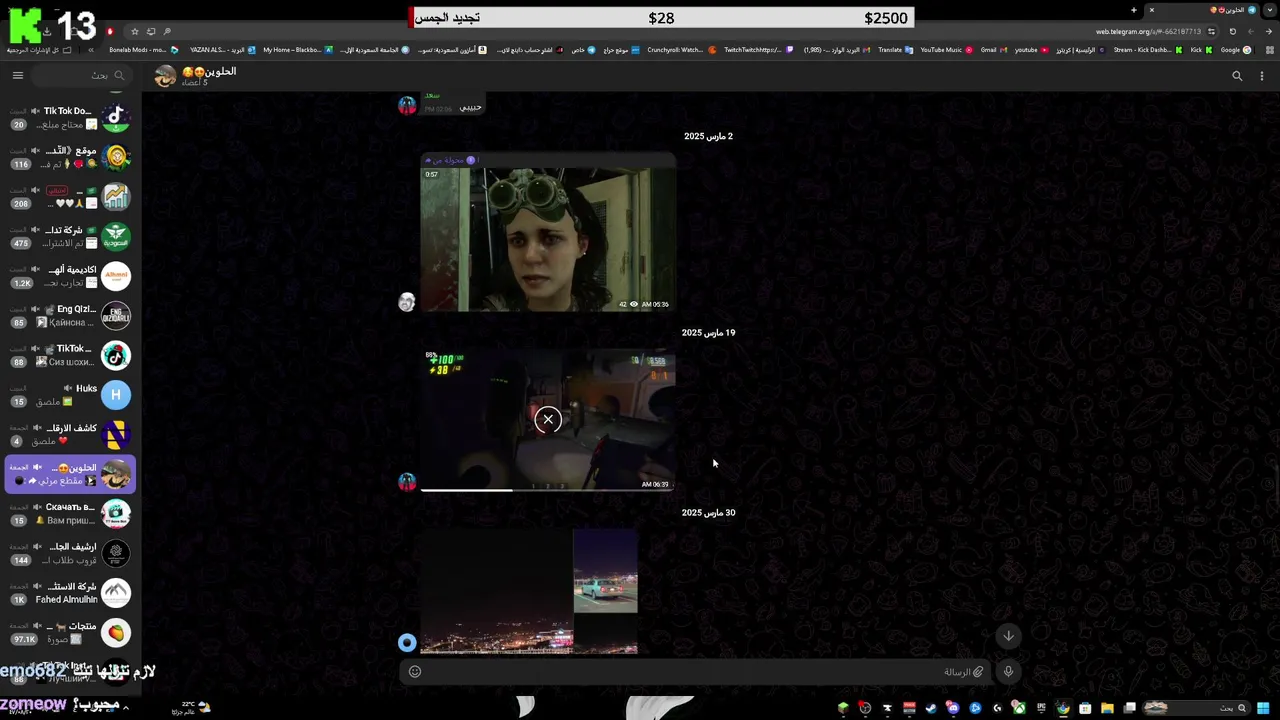Open the chat with 97.1K unread
The width and height of the screenshot is (1280, 720).
click(x=70, y=632)
